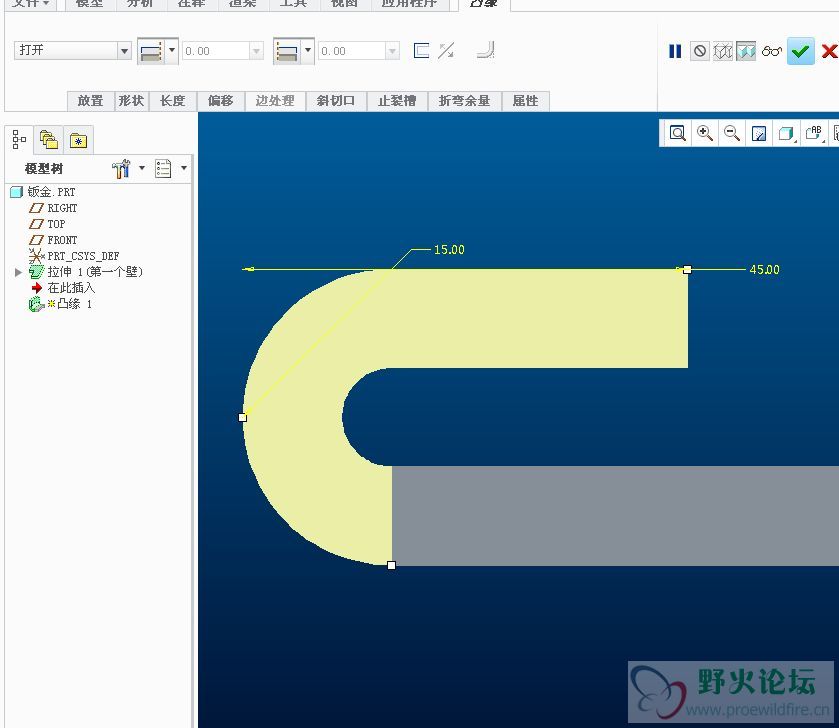Click the Zoom In magnifier icon
839x728 pixels.
point(705,133)
